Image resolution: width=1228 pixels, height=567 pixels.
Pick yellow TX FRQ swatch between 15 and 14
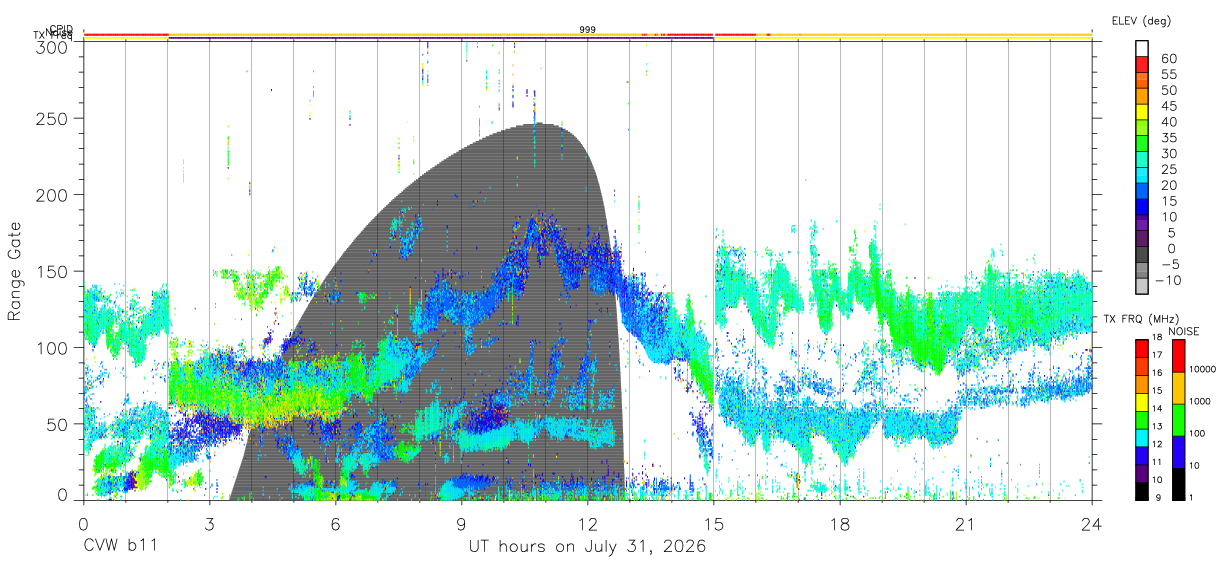point(1140,402)
